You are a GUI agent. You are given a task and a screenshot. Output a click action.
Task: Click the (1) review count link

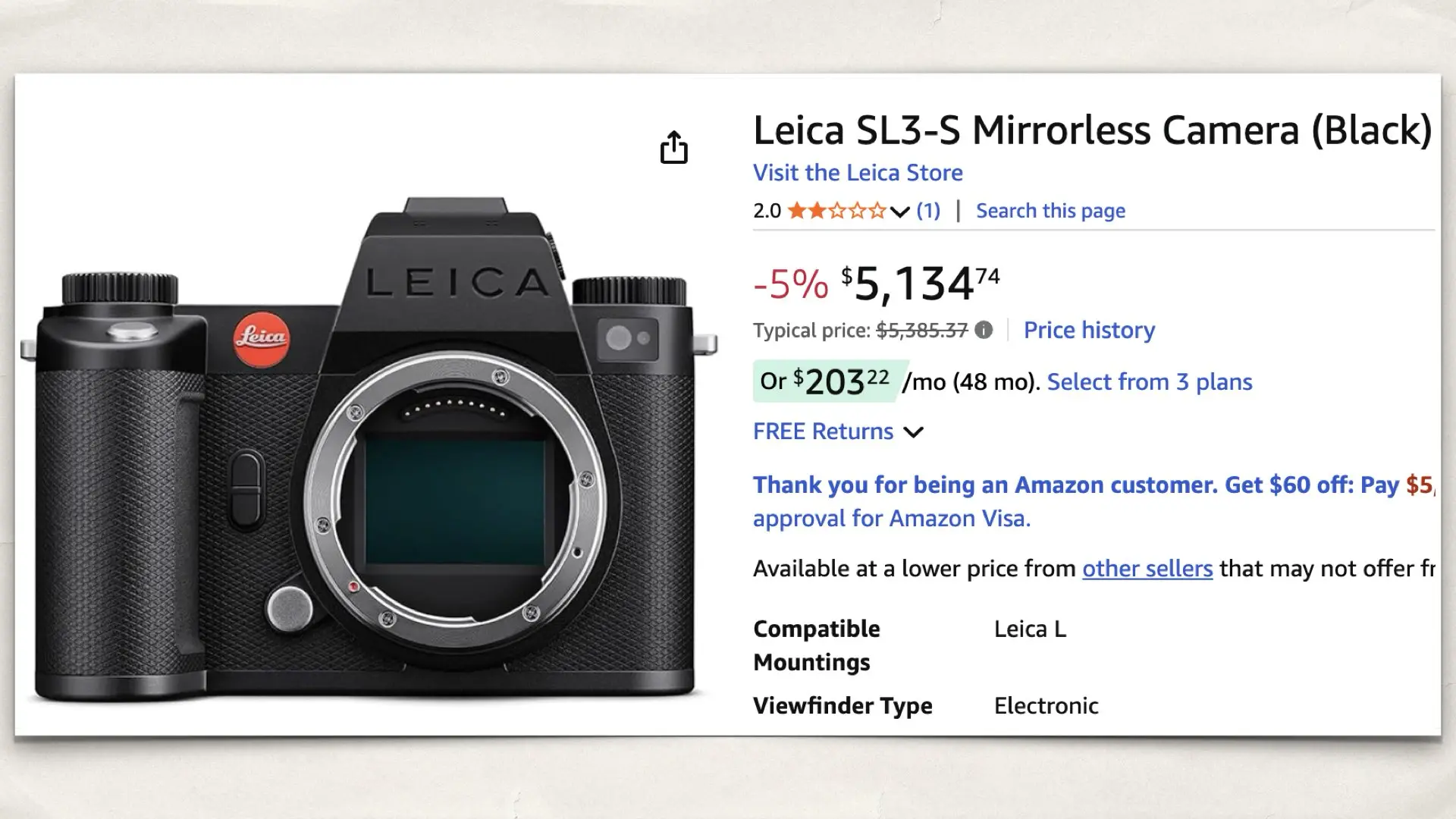pos(927,211)
